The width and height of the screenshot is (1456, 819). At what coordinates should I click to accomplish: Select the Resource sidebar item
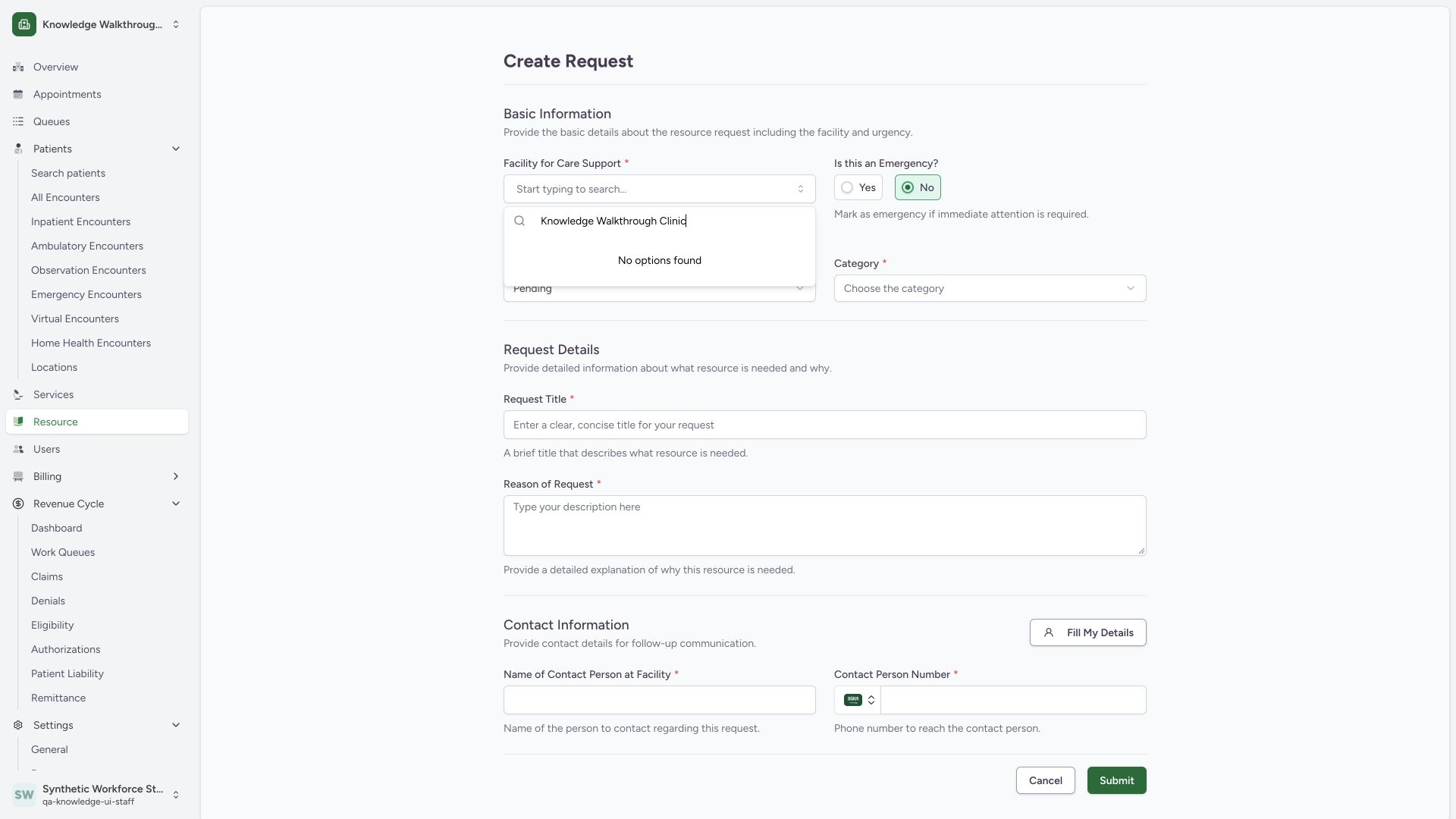(97, 422)
